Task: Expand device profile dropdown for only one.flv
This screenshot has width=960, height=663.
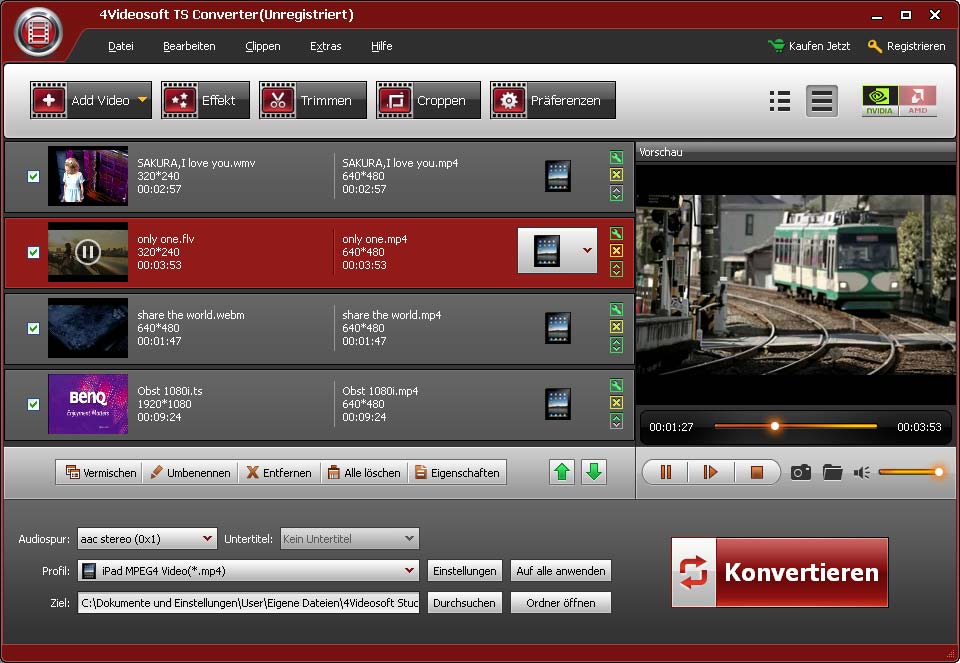Action: click(587, 251)
